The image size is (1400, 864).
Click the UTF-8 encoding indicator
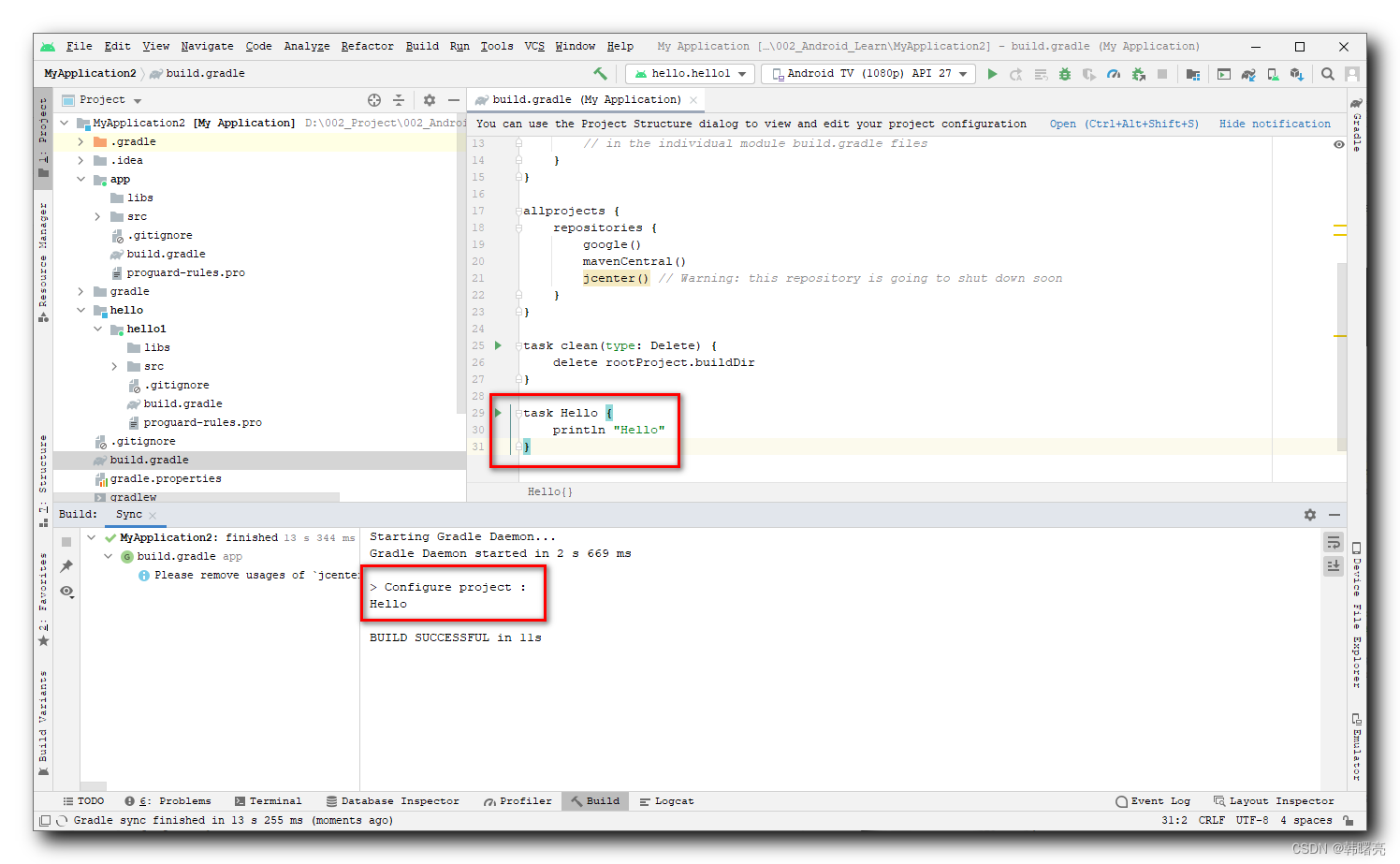(x=1252, y=821)
